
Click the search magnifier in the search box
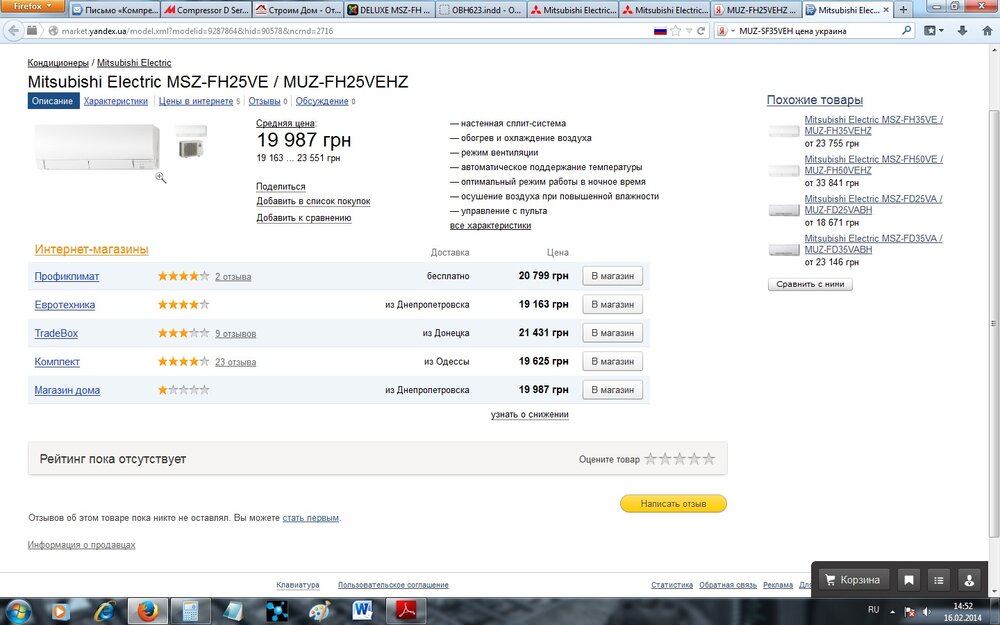point(906,31)
